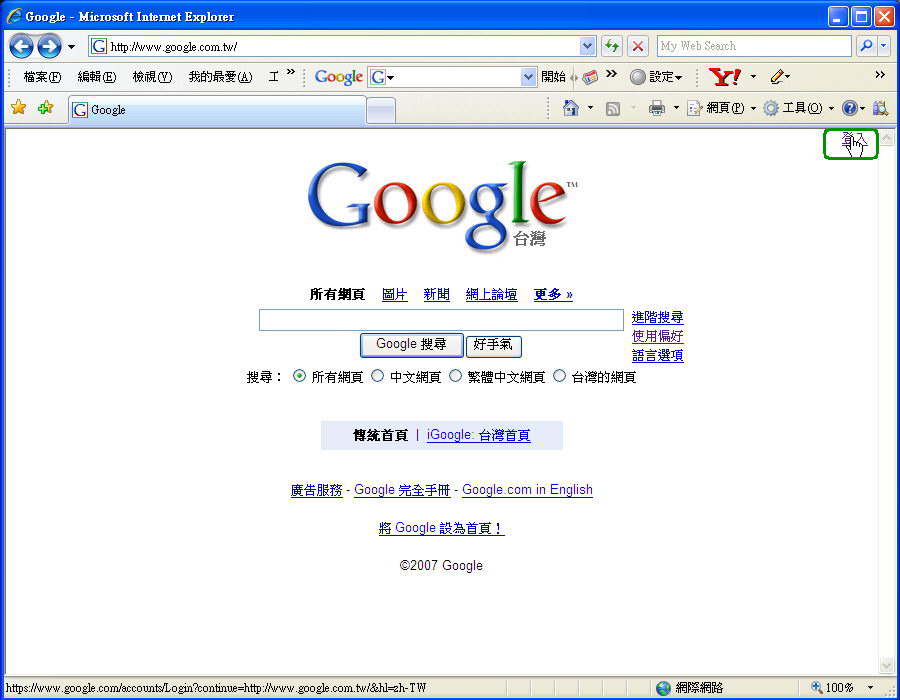
Task: Open the 編輯(E) menu
Action: pyautogui.click(x=96, y=76)
